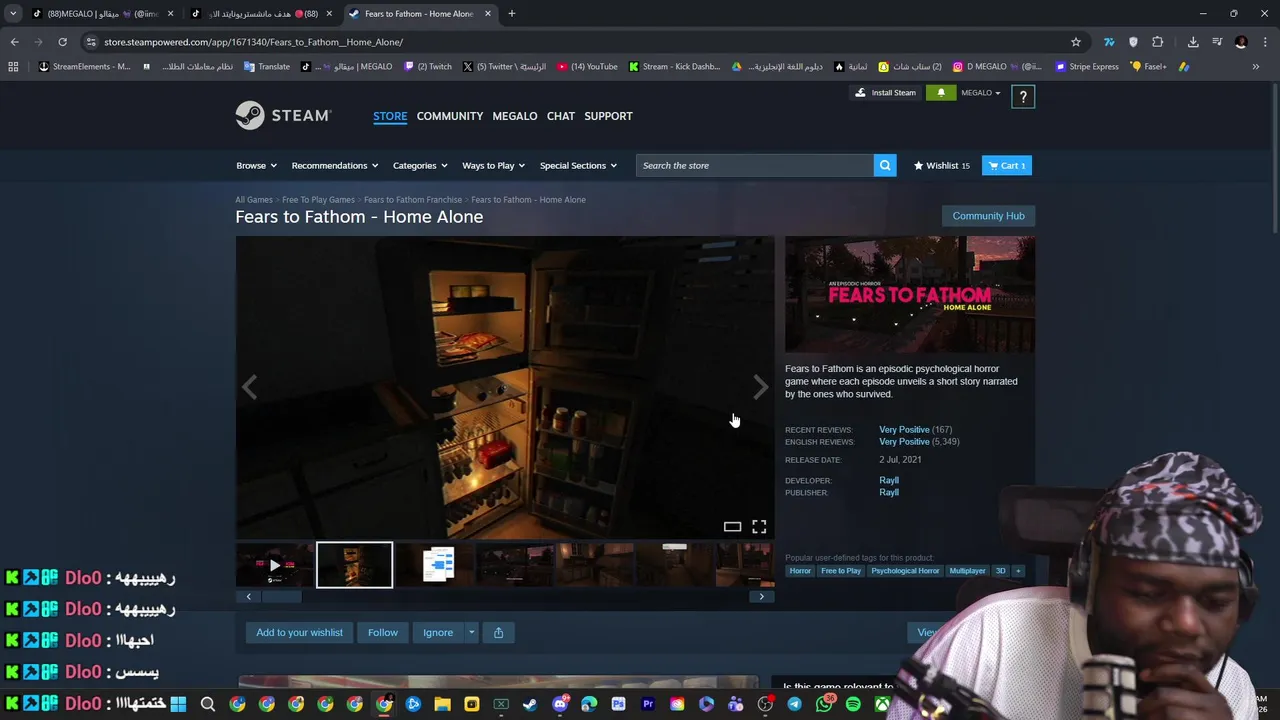Screen dimensions: 1280x720
Task: Open Steam from the Windows taskbar
Action: 530,704
